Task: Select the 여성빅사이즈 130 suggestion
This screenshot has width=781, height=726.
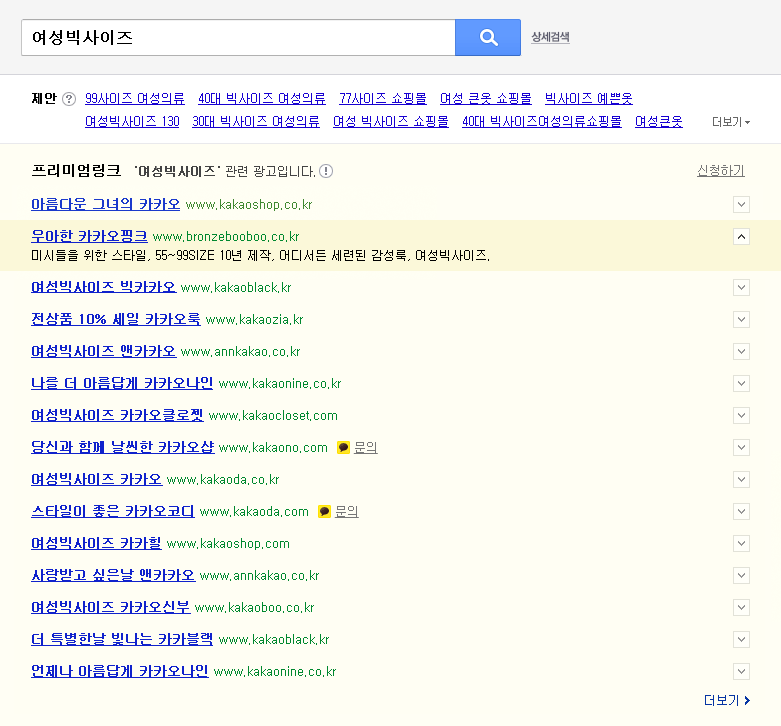Action: pos(132,121)
